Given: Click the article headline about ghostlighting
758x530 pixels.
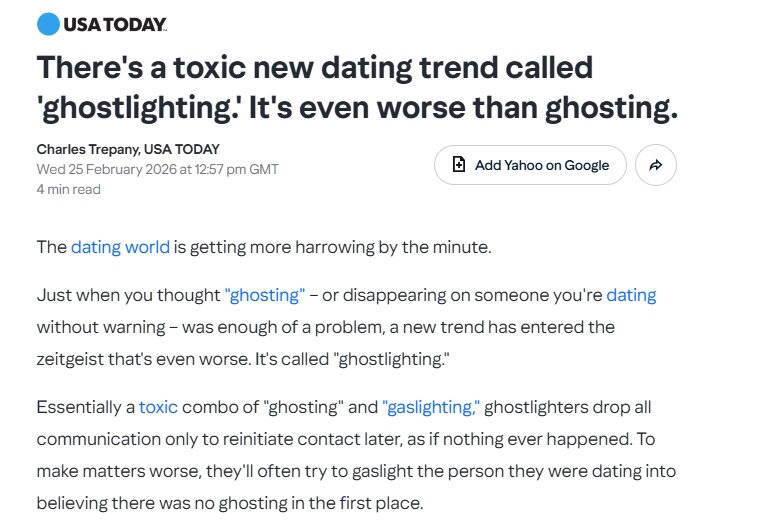Looking at the screenshot, I should click(x=356, y=87).
